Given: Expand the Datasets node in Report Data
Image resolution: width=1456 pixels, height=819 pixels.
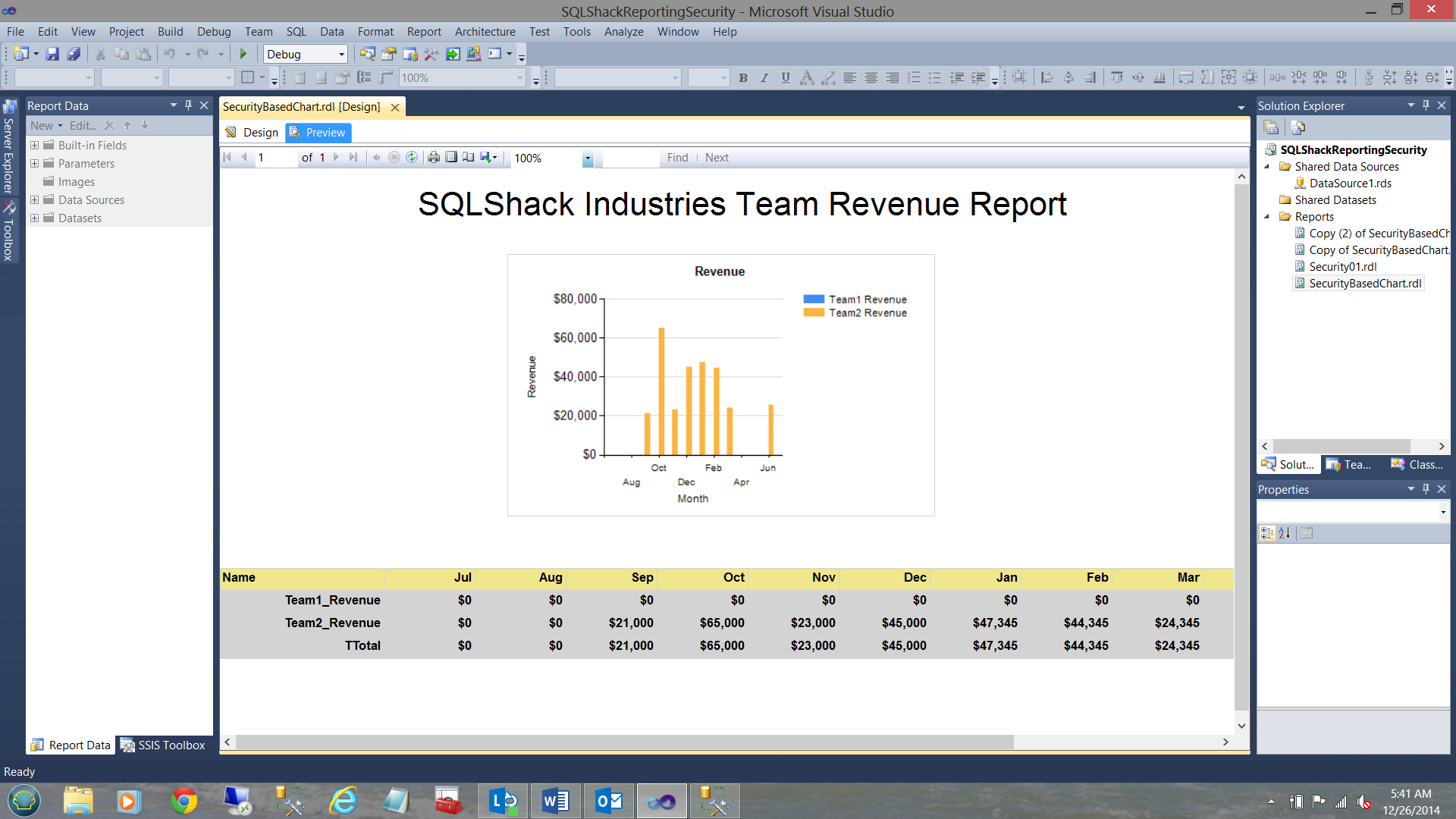Looking at the screenshot, I should [34, 218].
